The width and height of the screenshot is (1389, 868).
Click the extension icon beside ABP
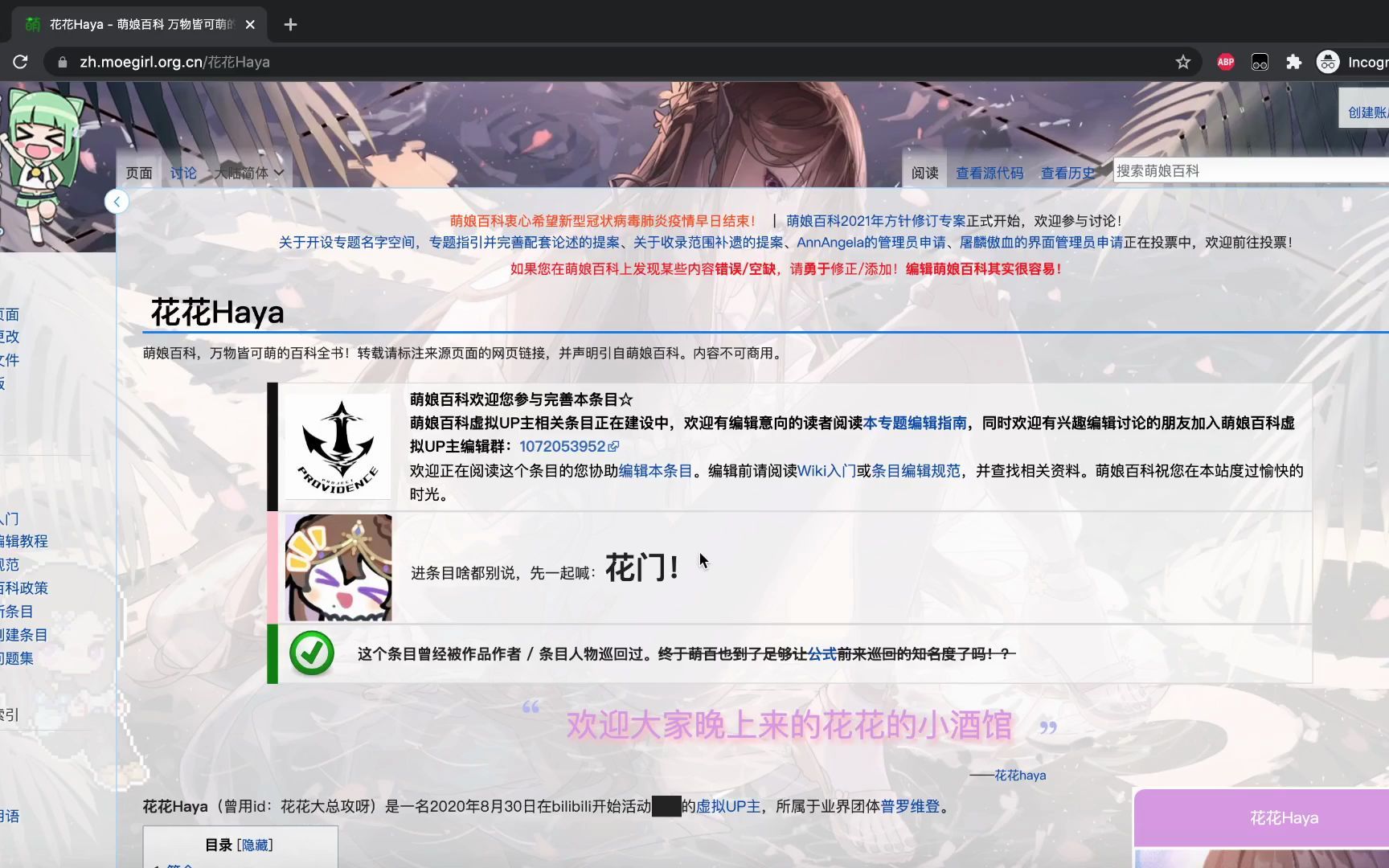[x=1260, y=62]
